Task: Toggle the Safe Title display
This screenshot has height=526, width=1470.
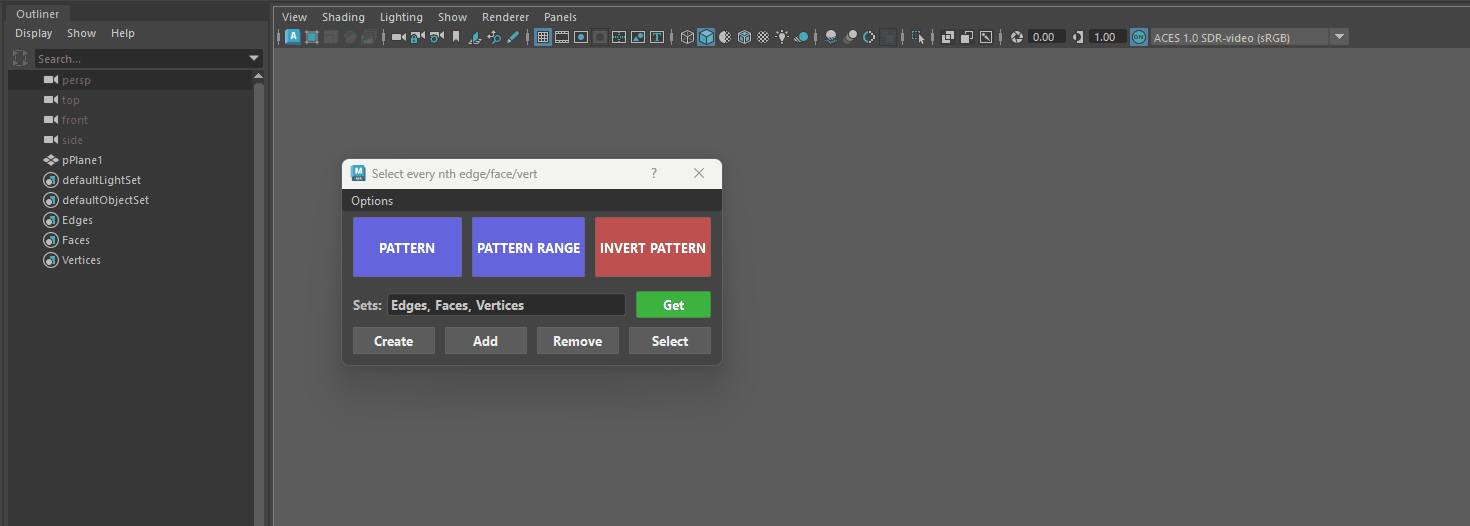Action: [x=657, y=37]
